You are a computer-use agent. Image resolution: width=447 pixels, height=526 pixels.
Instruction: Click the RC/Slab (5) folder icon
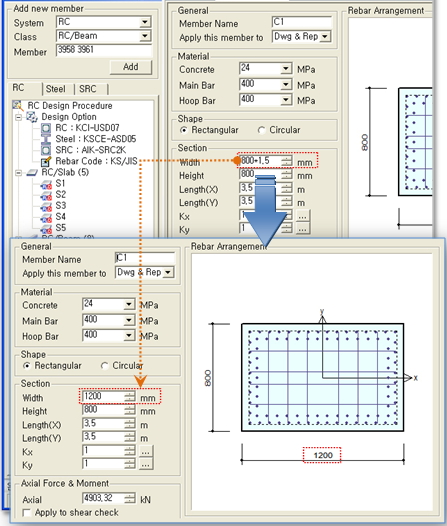tap(32, 172)
